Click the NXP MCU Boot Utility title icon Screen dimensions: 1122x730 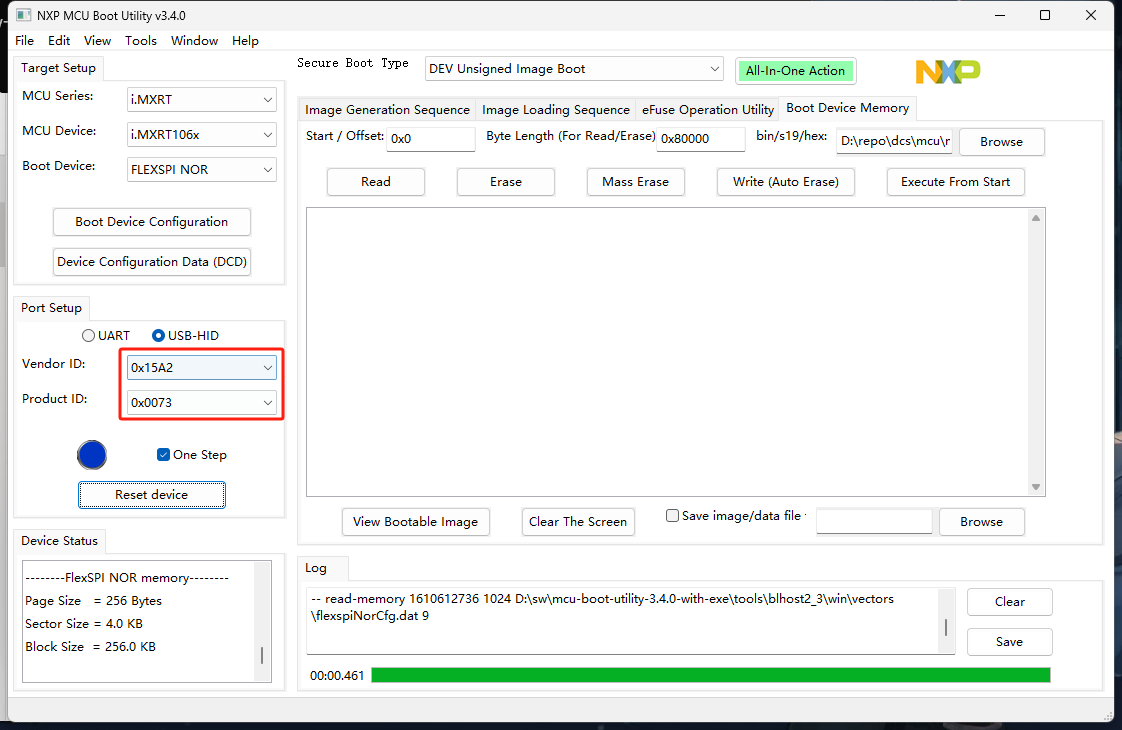click(x=24, y=15)
